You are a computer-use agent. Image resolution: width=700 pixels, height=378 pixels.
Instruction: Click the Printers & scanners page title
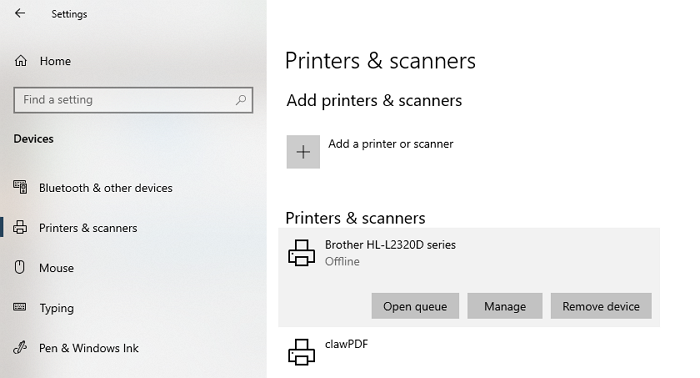click(x=380, y=61)
